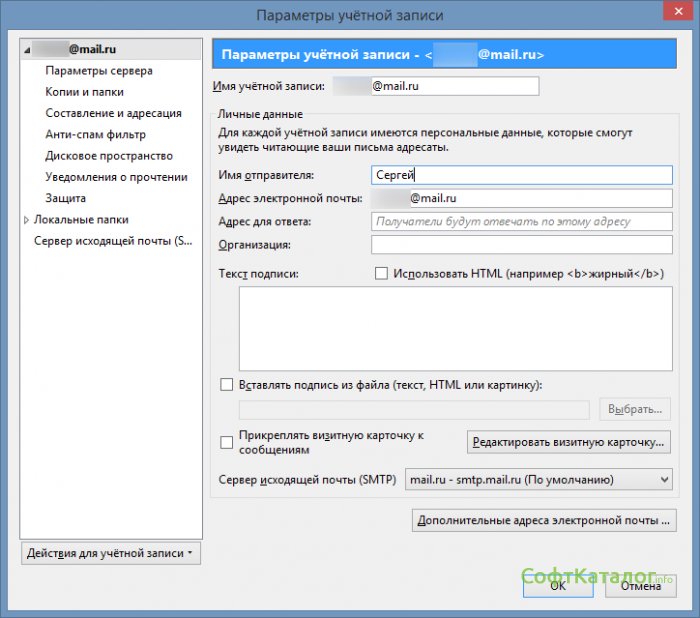Select 'Параметры сервера' in the sidebar

[99, 71]
